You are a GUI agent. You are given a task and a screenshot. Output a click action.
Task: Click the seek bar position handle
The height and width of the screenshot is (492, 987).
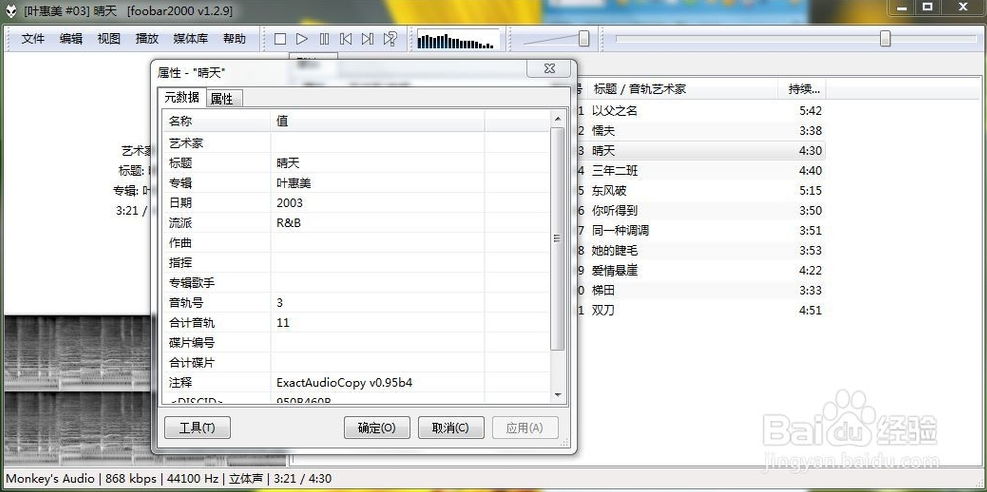point(885,39)
